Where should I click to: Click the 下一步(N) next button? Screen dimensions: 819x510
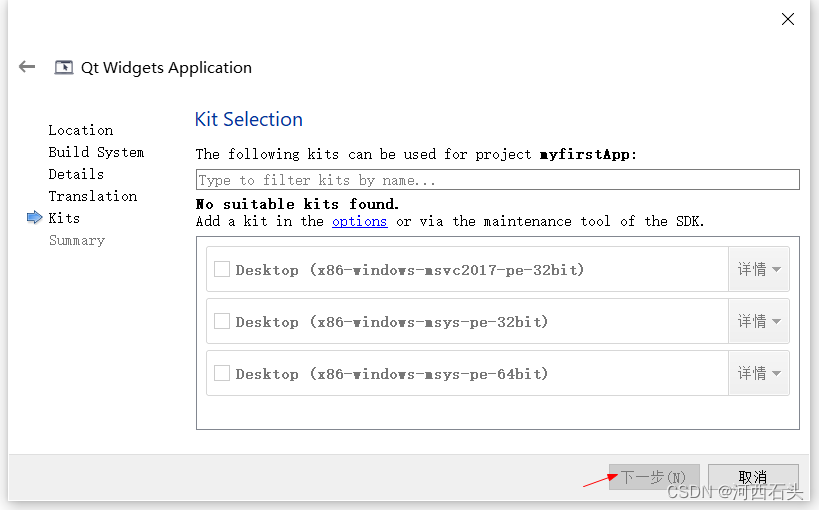[x=654, y=477]
